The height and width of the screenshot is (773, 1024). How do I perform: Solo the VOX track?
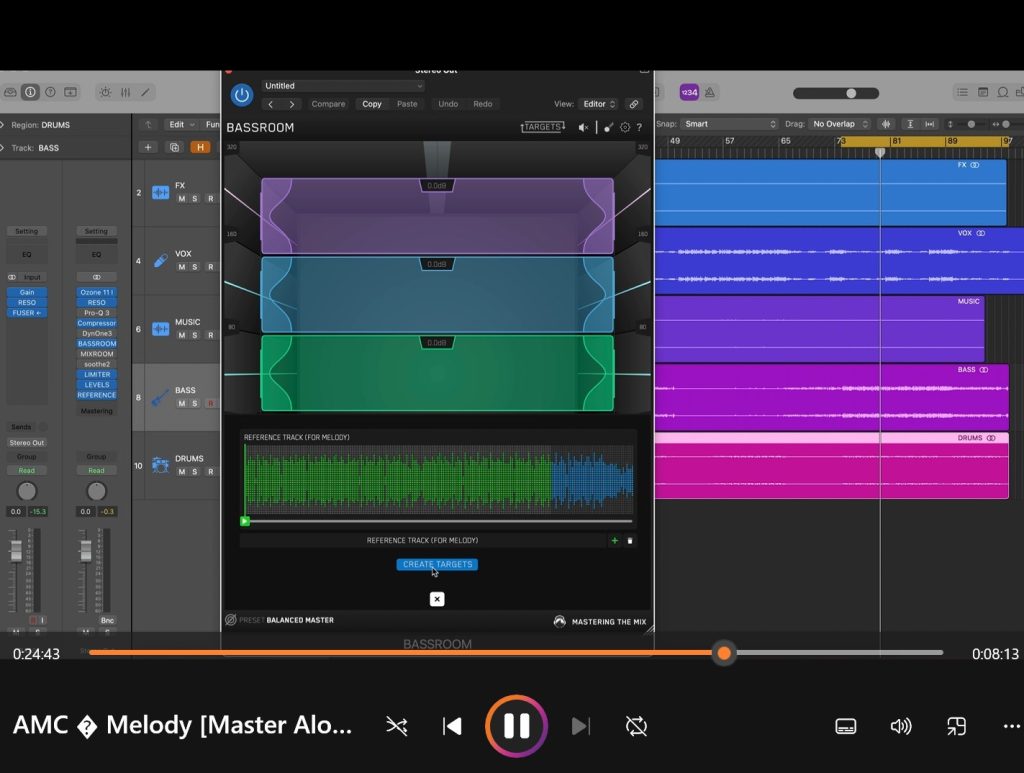(x=196, y=267)
